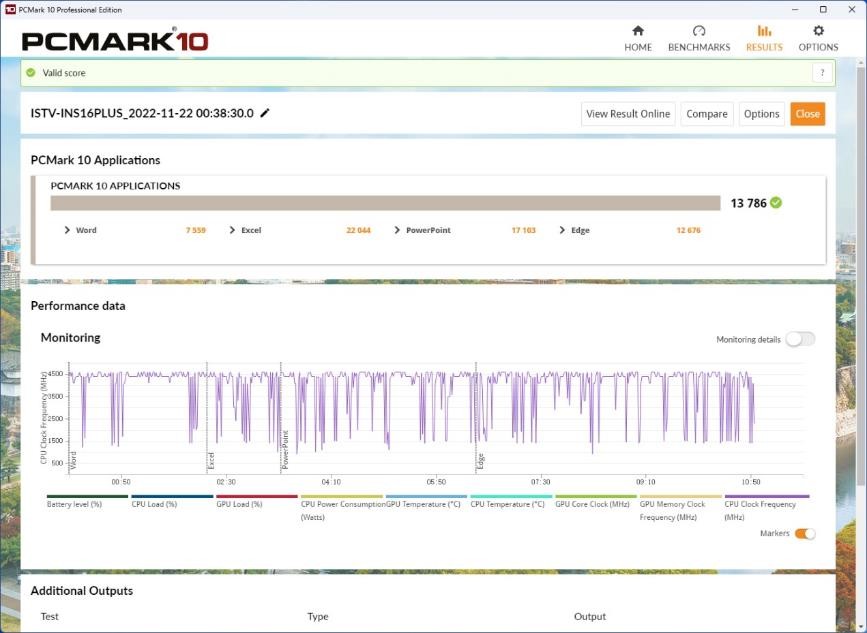The width and height of the screenshot is (867, 633).
Task: Click the PCMark 10 app title icon
Action: pos(10,9)
